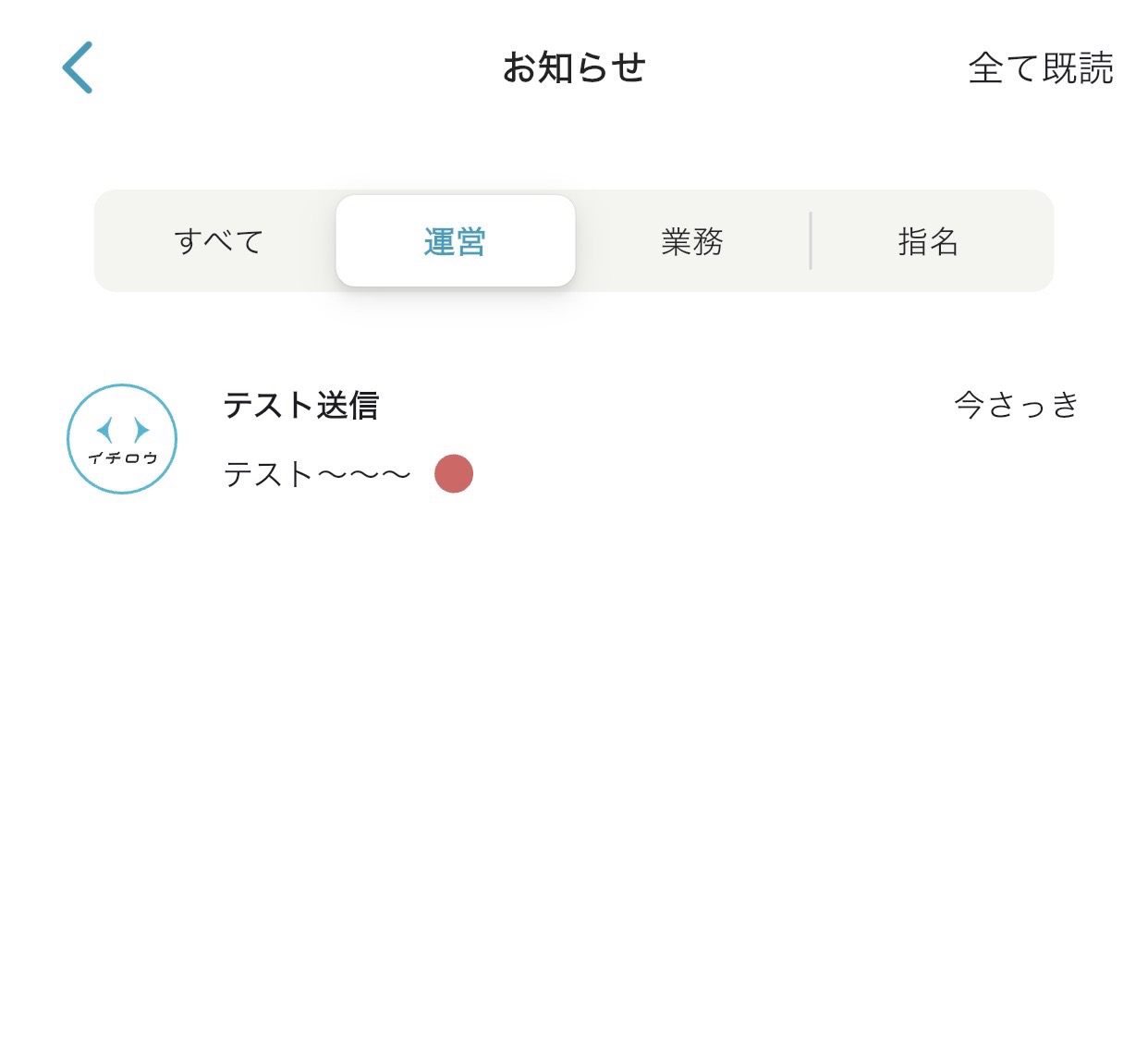
Task: Tap blank space between テスト送信 and 今さっき
Action: [666, 405]
